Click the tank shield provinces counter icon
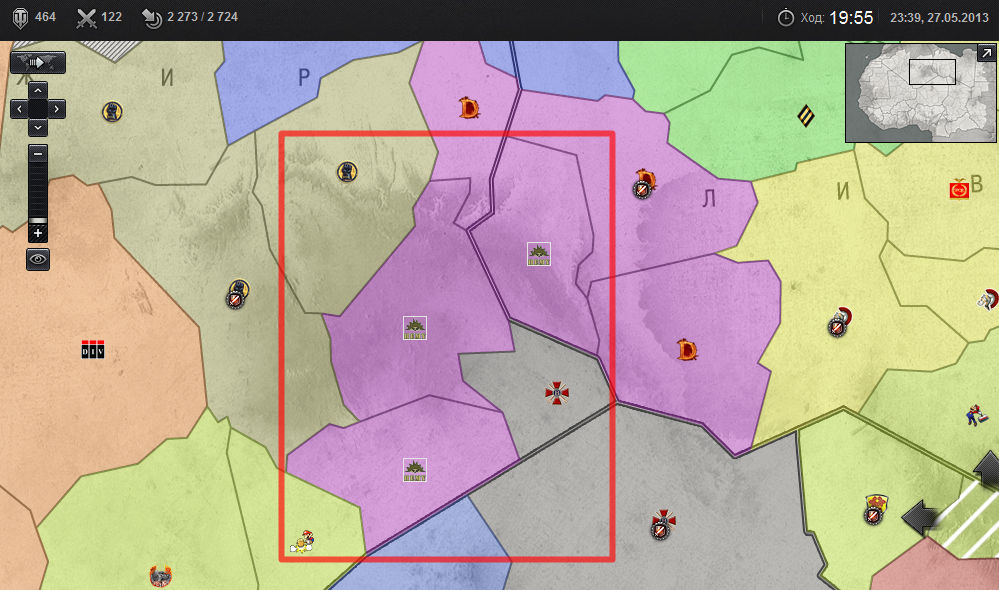Screen dimensions: 999x590 [x=20, y=18]
